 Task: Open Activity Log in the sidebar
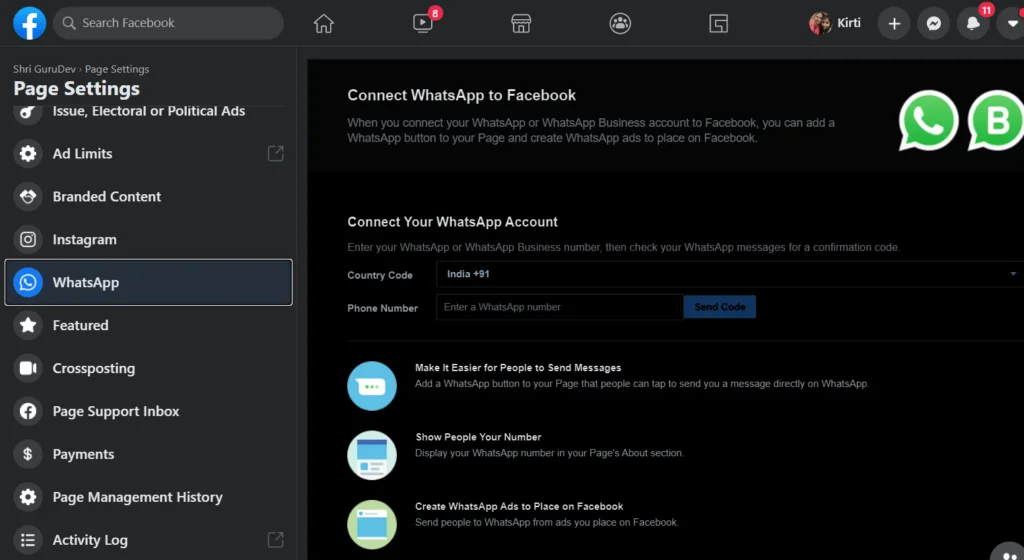tap(90, 540)
